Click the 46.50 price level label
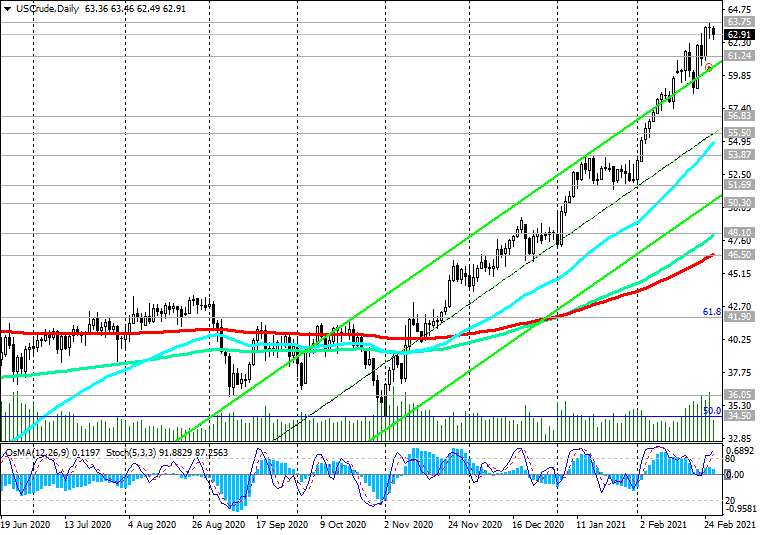 739,255
